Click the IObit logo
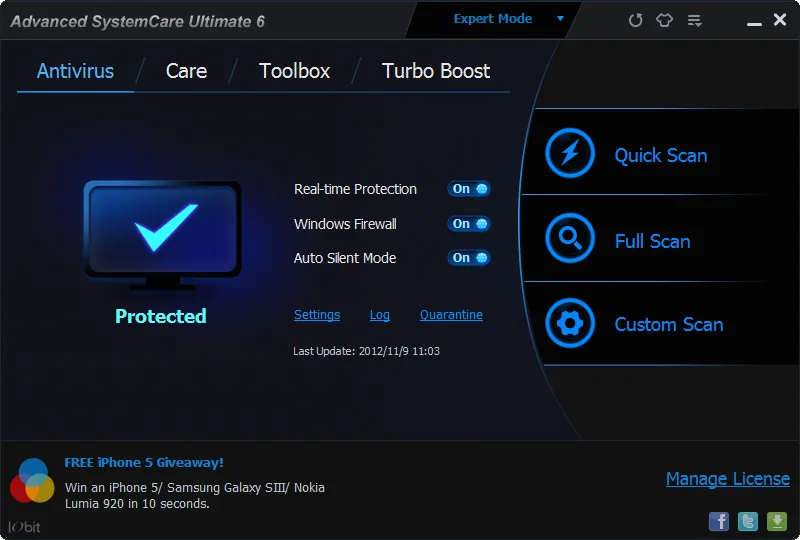Screen dimensions: 800x540 click(24, 527)
